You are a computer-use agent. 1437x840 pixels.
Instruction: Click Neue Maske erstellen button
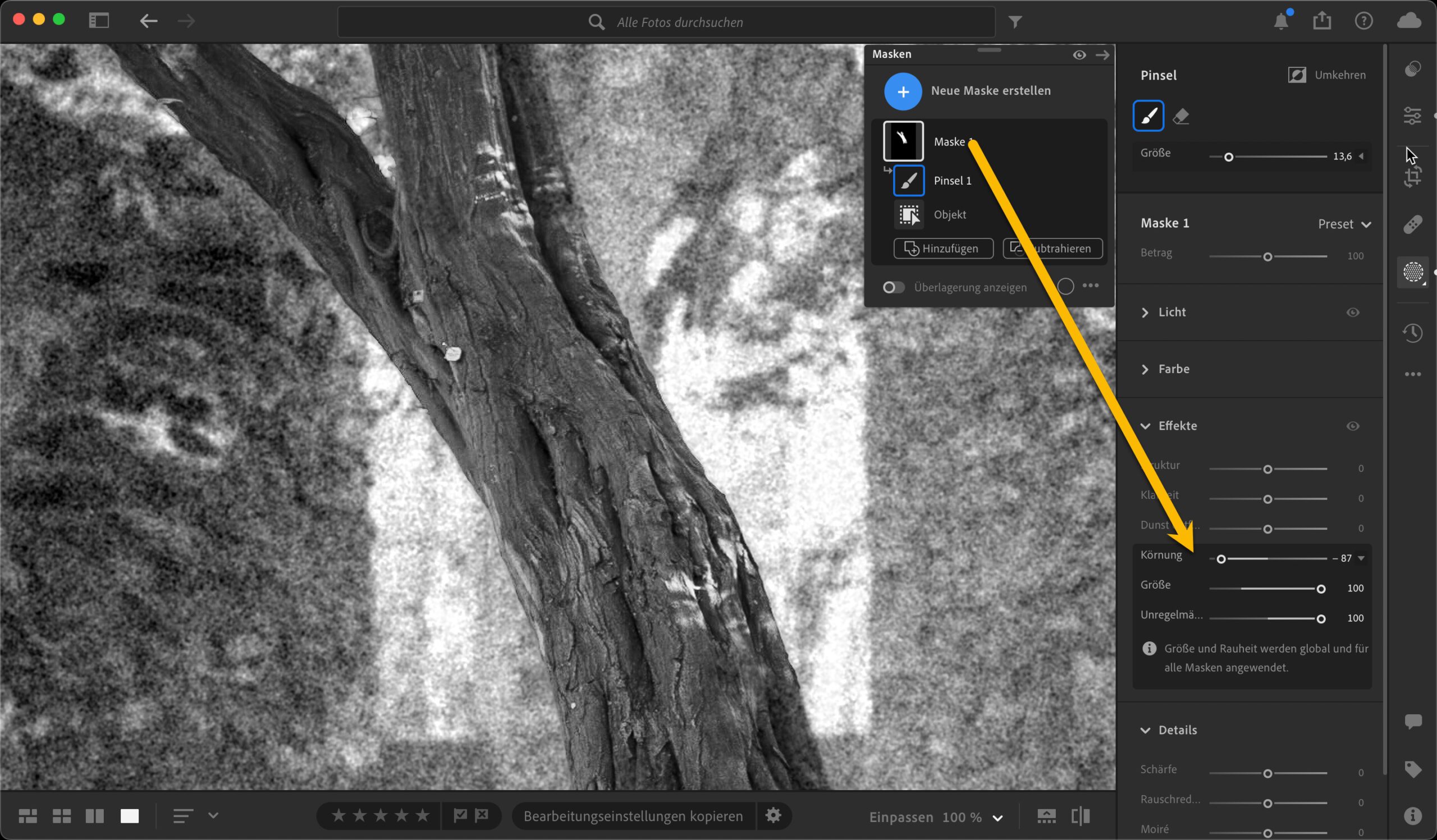point(903,91)
